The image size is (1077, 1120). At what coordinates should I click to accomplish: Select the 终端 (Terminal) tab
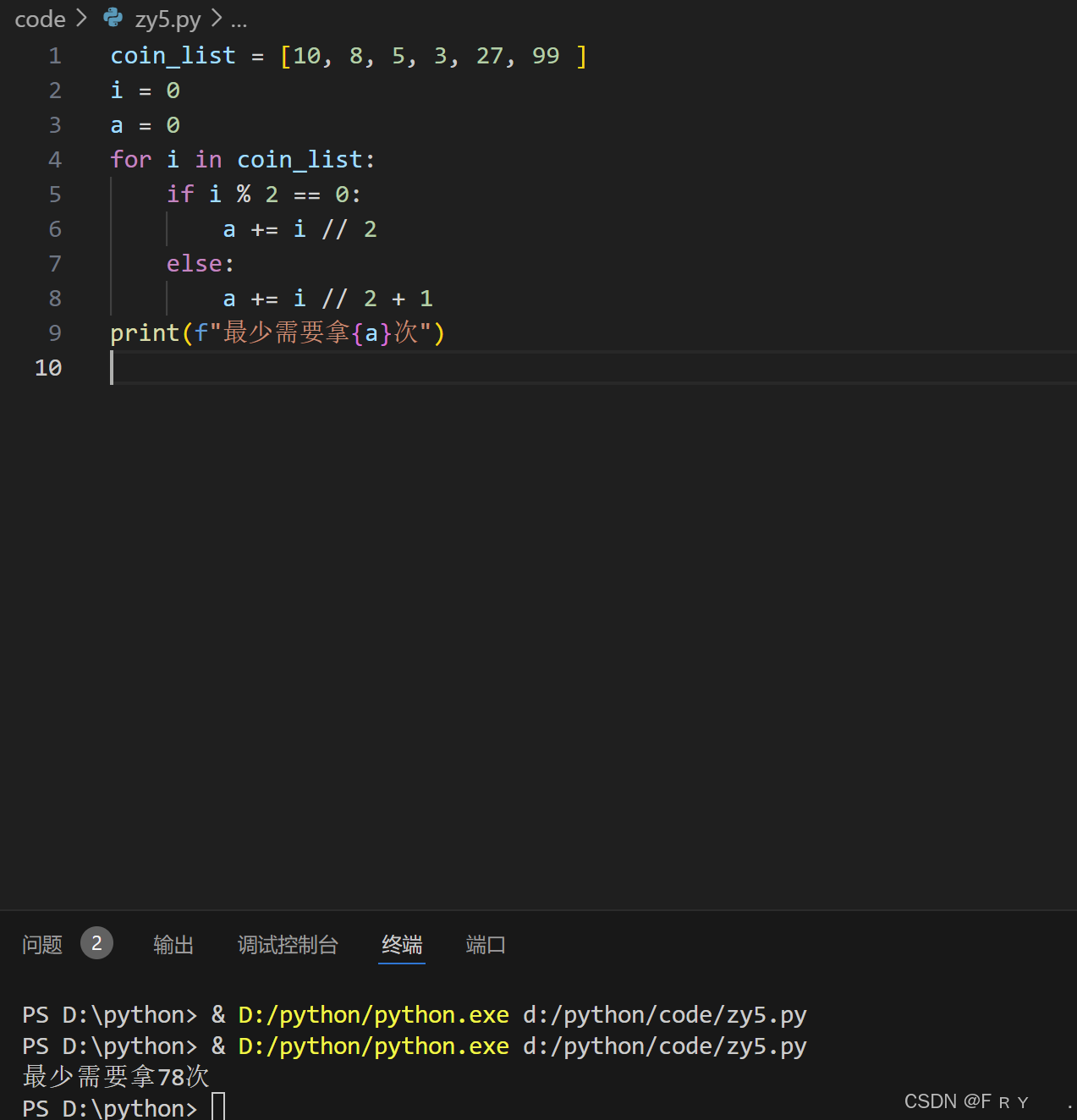coord(402,945)
